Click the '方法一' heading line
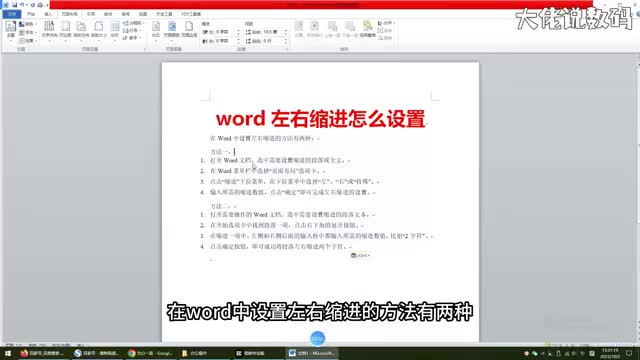The image size is (640, 360). pos(220,152)
